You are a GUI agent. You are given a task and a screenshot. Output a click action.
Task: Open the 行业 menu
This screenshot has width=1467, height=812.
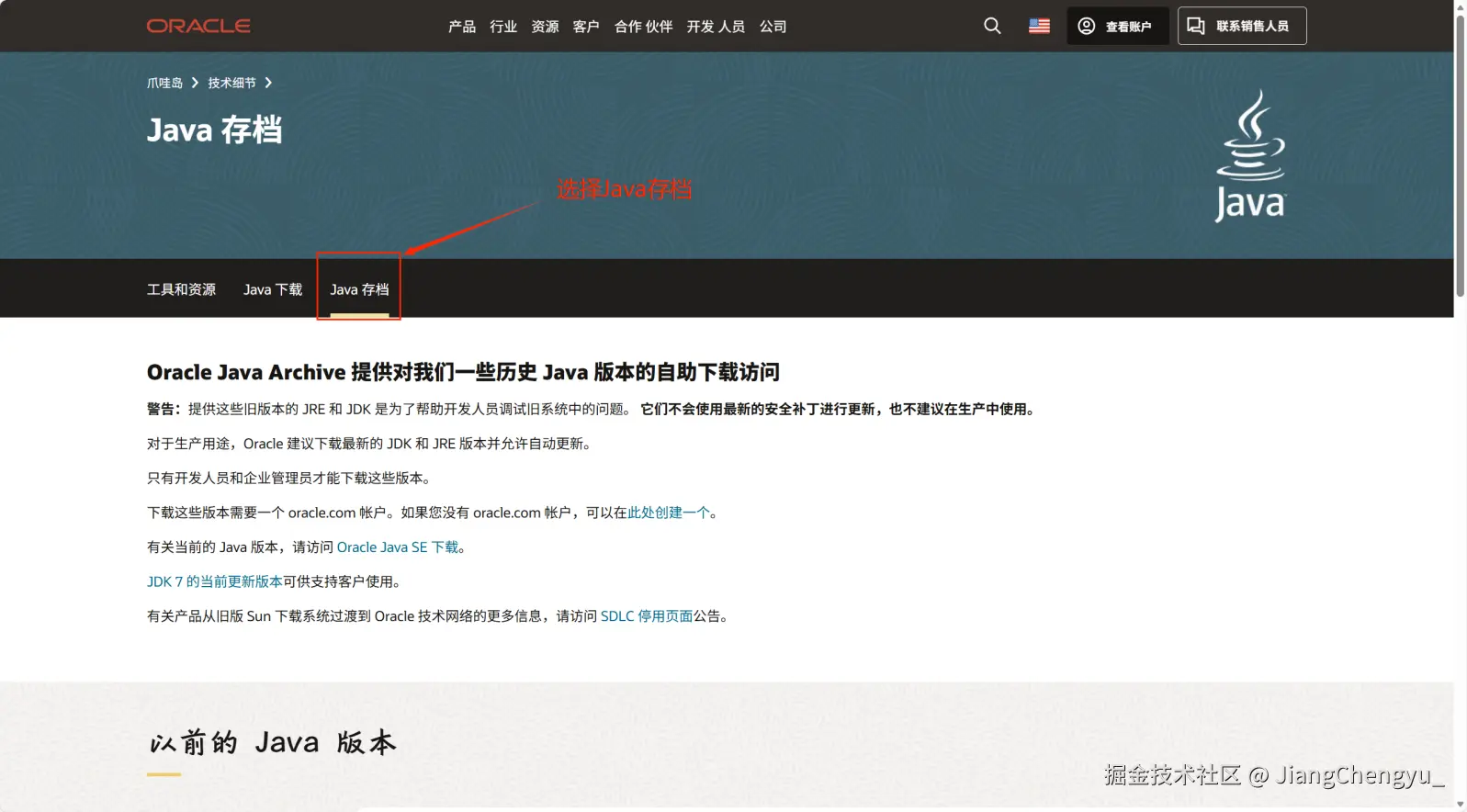503,27
